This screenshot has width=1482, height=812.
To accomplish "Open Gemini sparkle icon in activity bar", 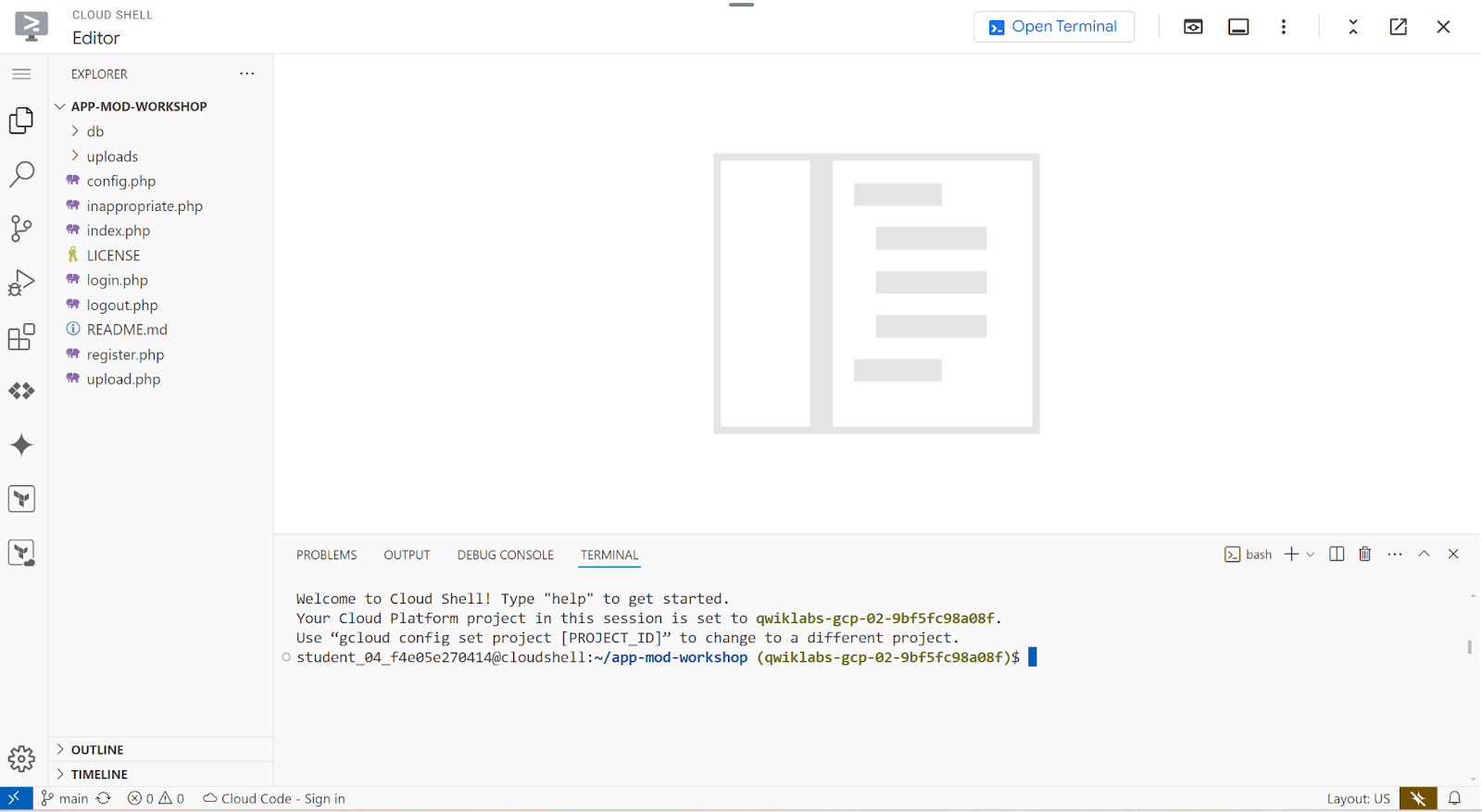I will coord(21,445).
